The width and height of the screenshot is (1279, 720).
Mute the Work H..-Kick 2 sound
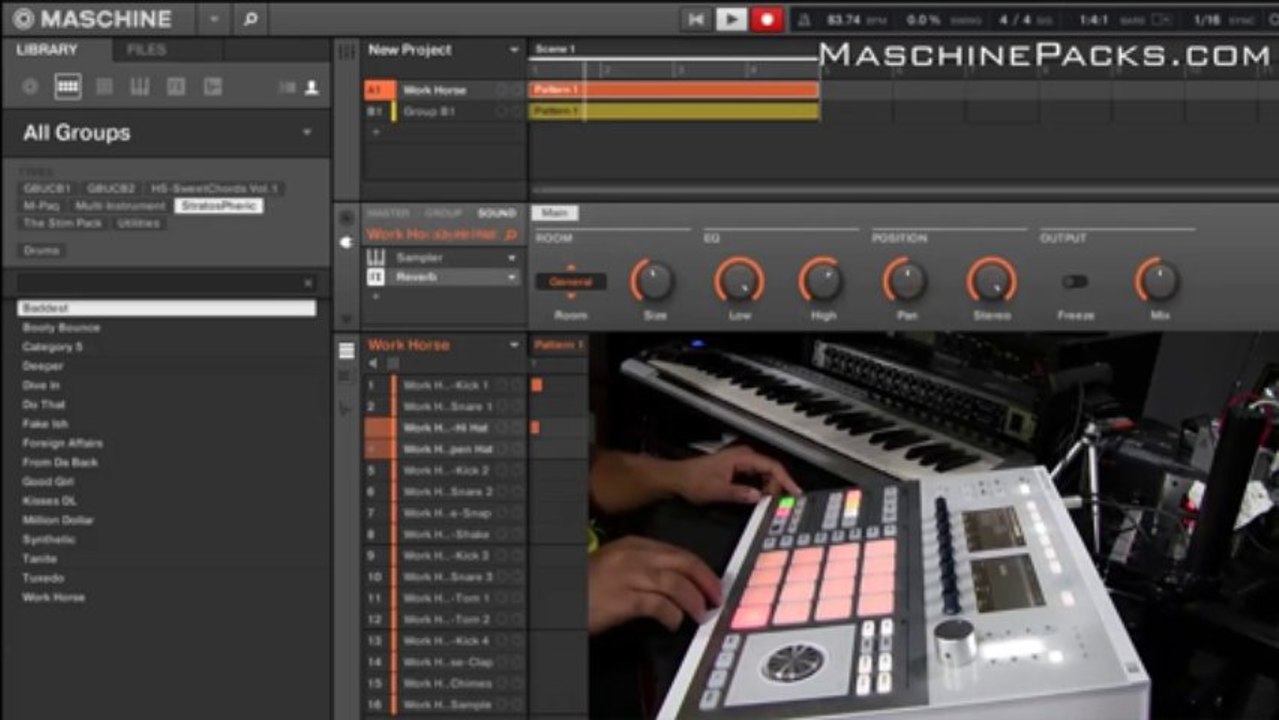pos(502,470)
